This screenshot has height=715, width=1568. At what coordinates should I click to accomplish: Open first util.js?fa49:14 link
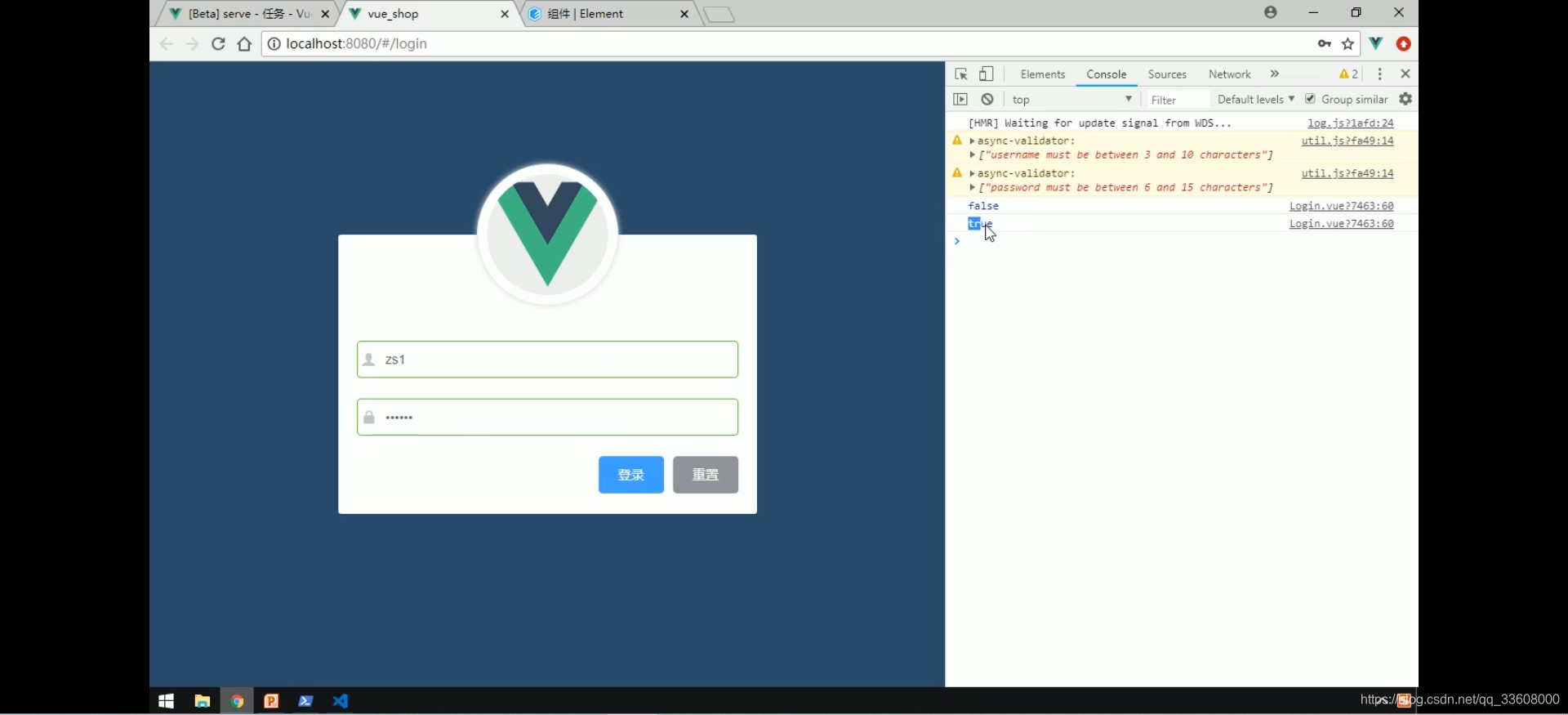coord(1347,141)
